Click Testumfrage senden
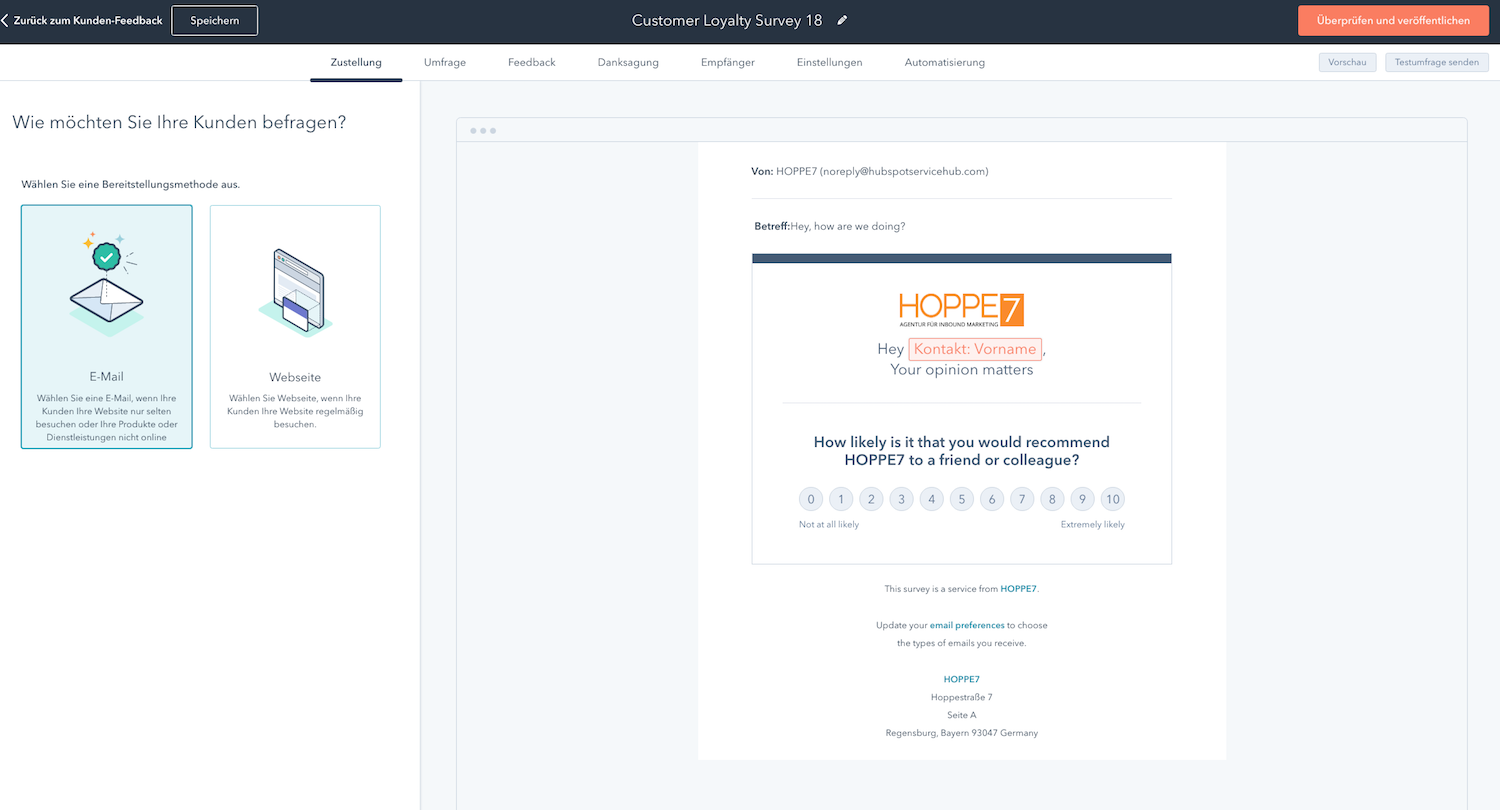1500x810 pixels. [x=1437, y=62]
